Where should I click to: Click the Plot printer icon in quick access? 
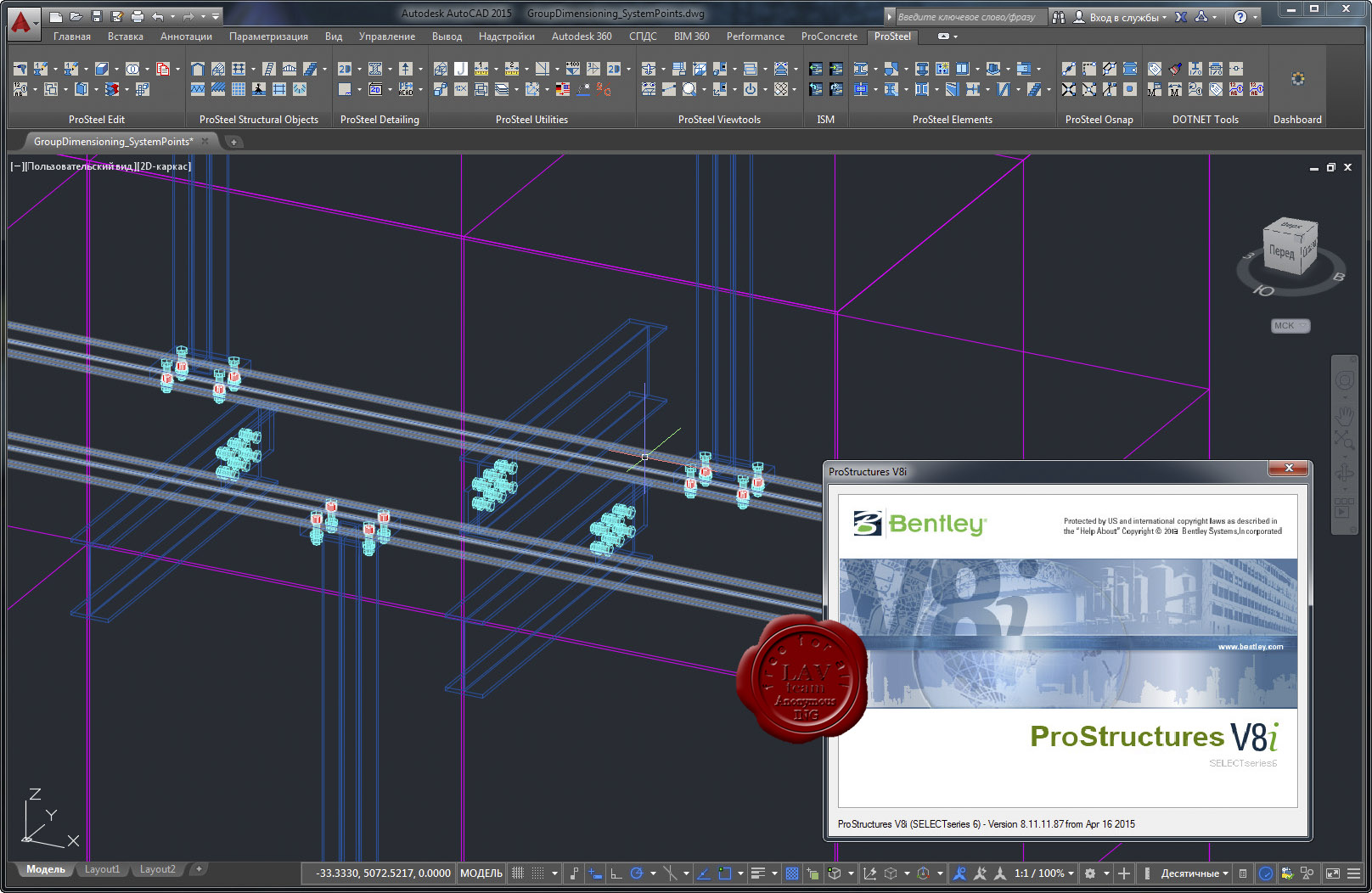138,16
